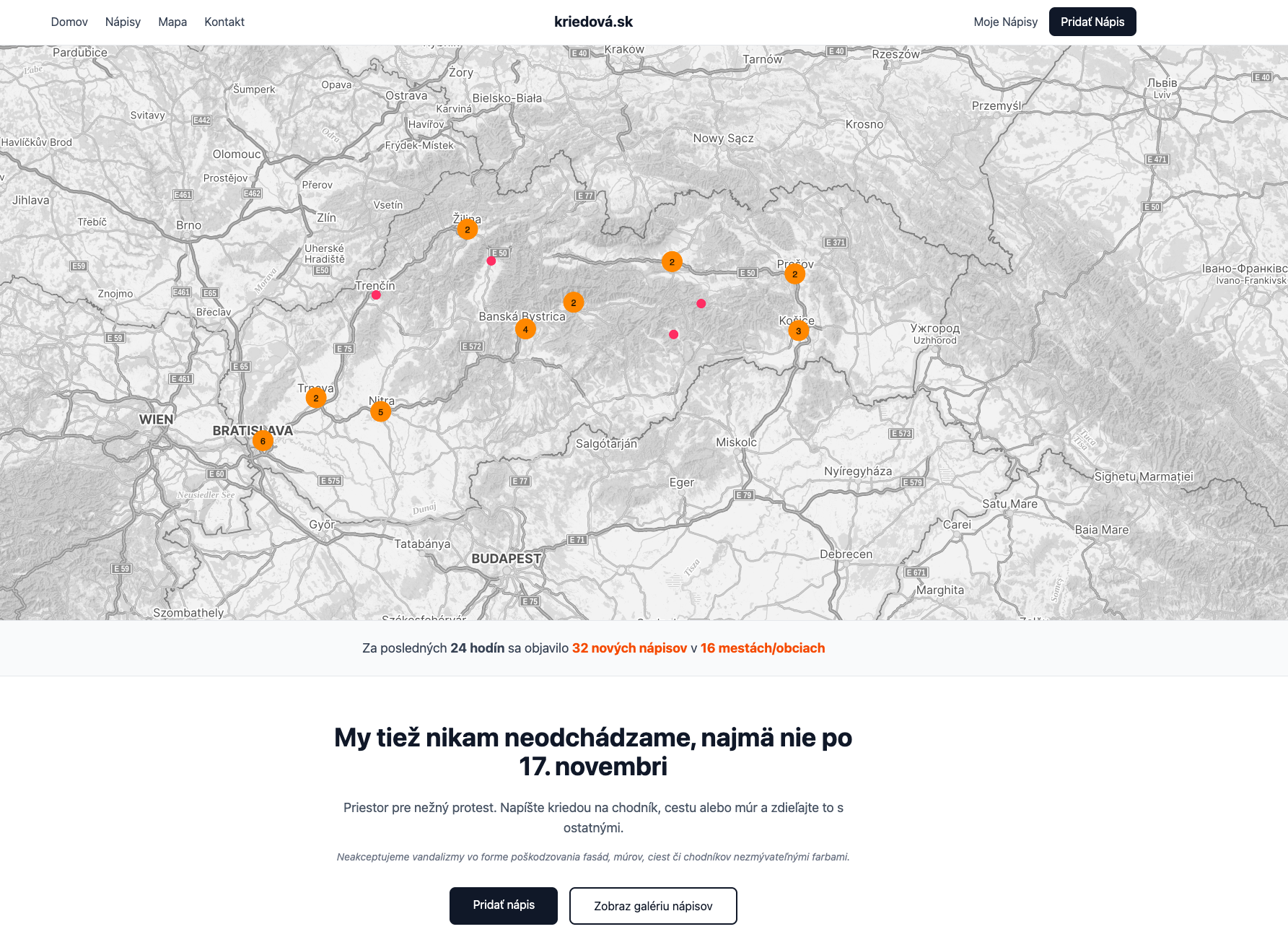The height and width of the screenshot is (937, 1288).
Task: Click the Prešov cluster marker showing 2
Action: pyautogui.click(x=794, y=274)
